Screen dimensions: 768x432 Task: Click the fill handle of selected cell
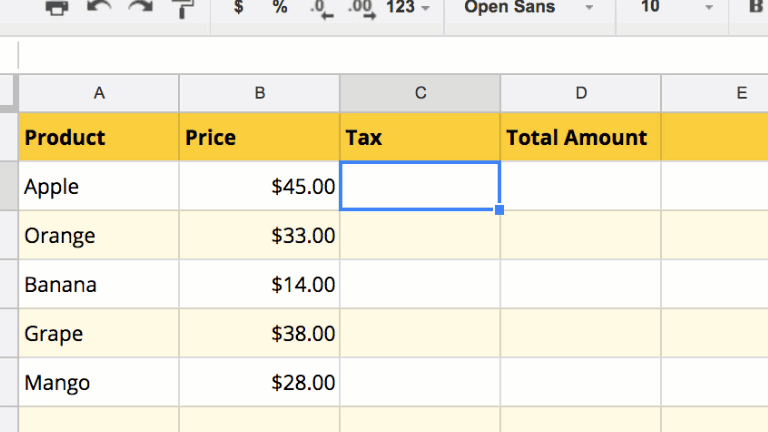click(500, 210)
